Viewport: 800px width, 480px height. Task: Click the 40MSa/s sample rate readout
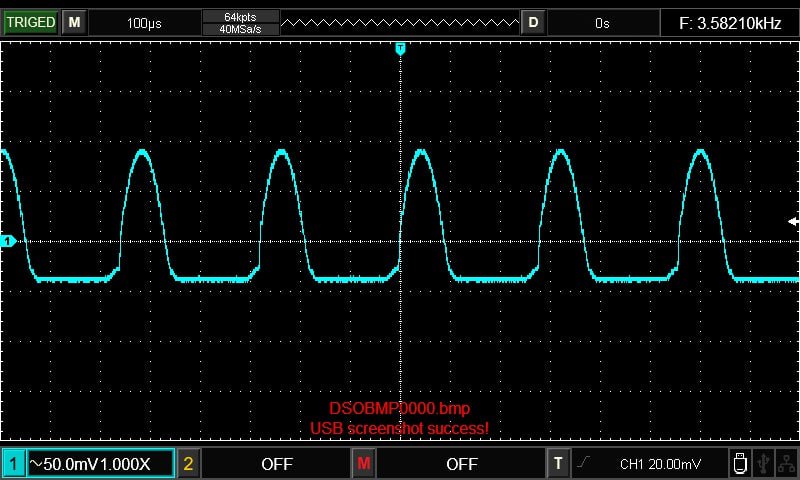point(240,29)
